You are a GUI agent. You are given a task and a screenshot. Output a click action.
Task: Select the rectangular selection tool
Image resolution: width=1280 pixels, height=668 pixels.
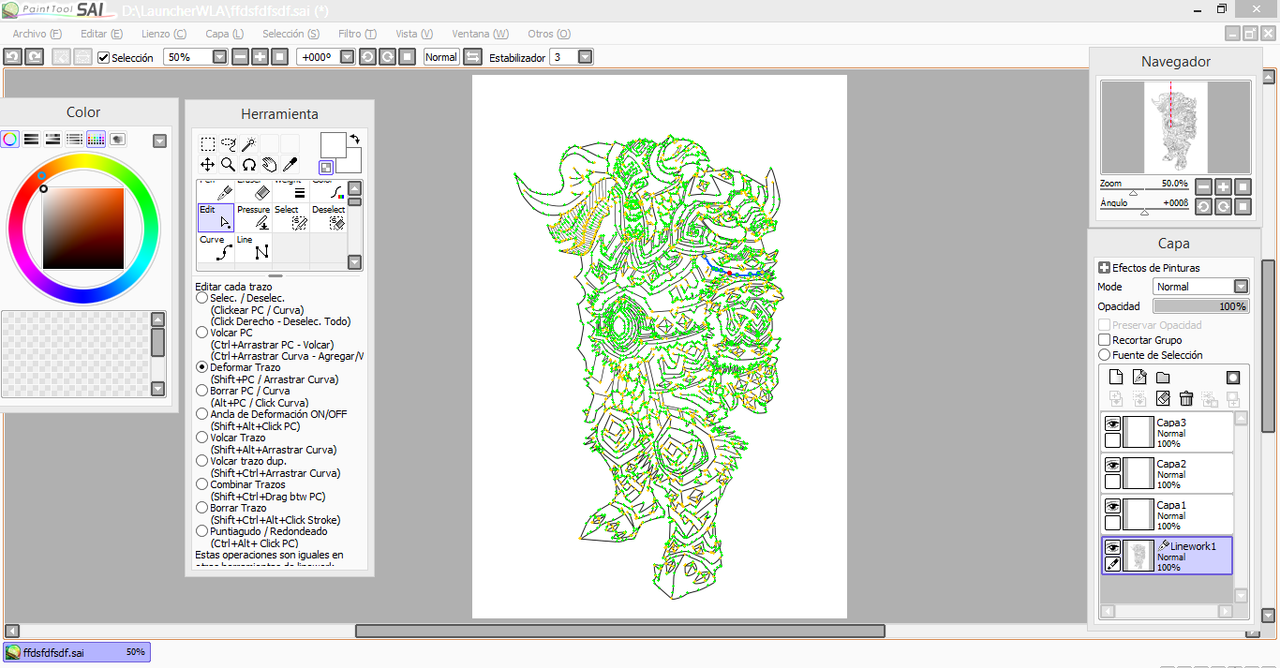tap(207, 144)
